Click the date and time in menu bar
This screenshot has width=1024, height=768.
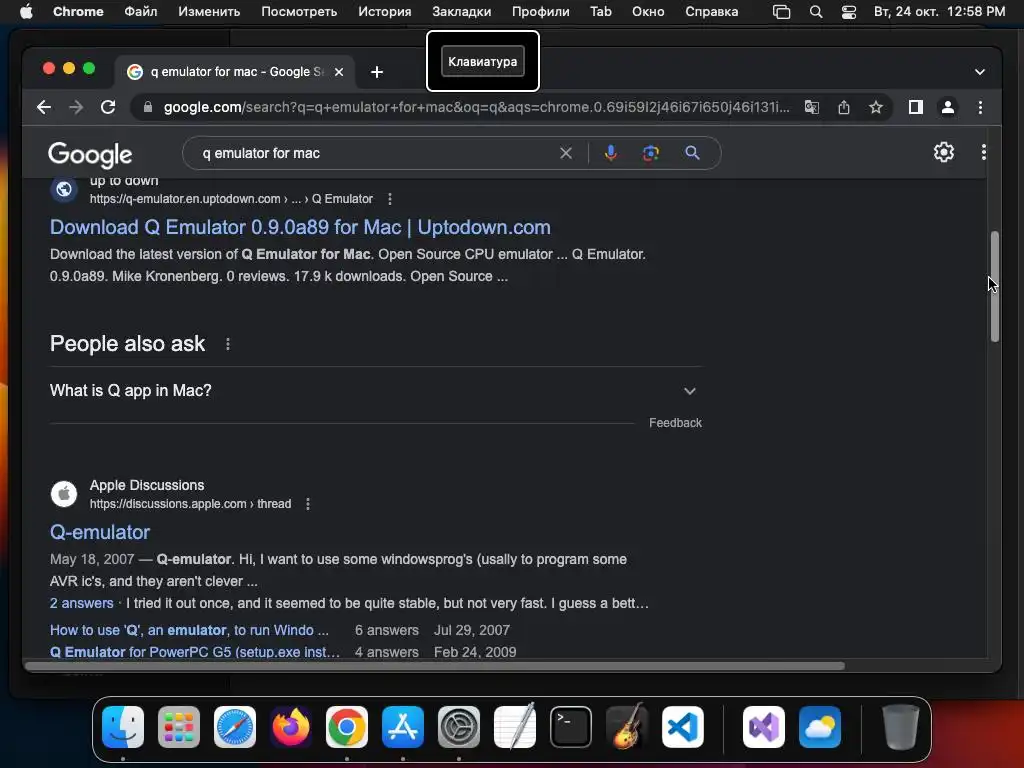click(x=939, y=12)
